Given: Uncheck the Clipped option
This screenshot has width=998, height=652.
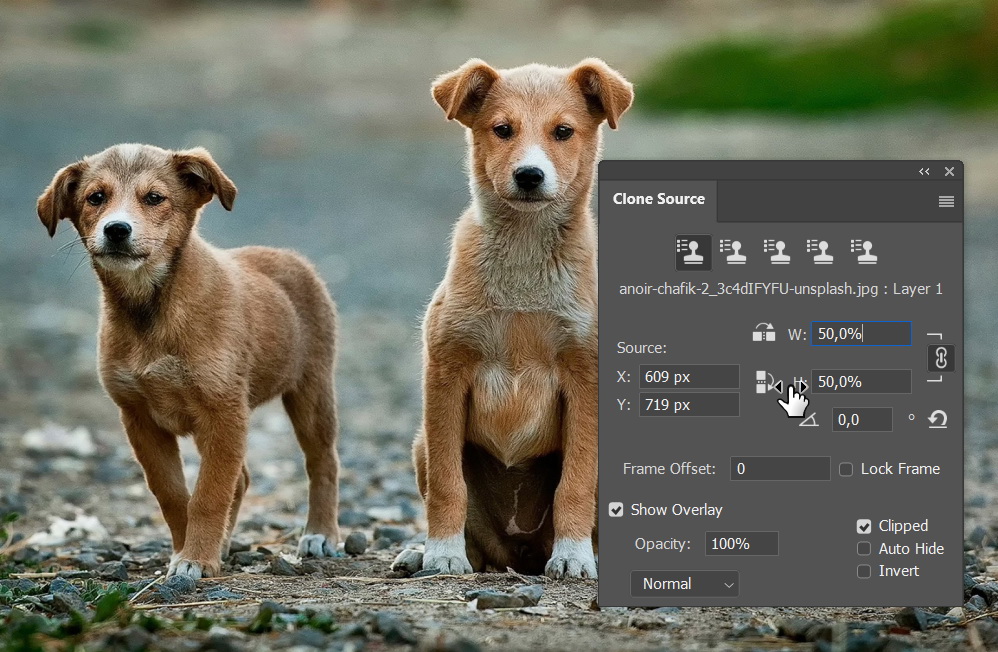Looking at the screenshot, I should (864, 526).
